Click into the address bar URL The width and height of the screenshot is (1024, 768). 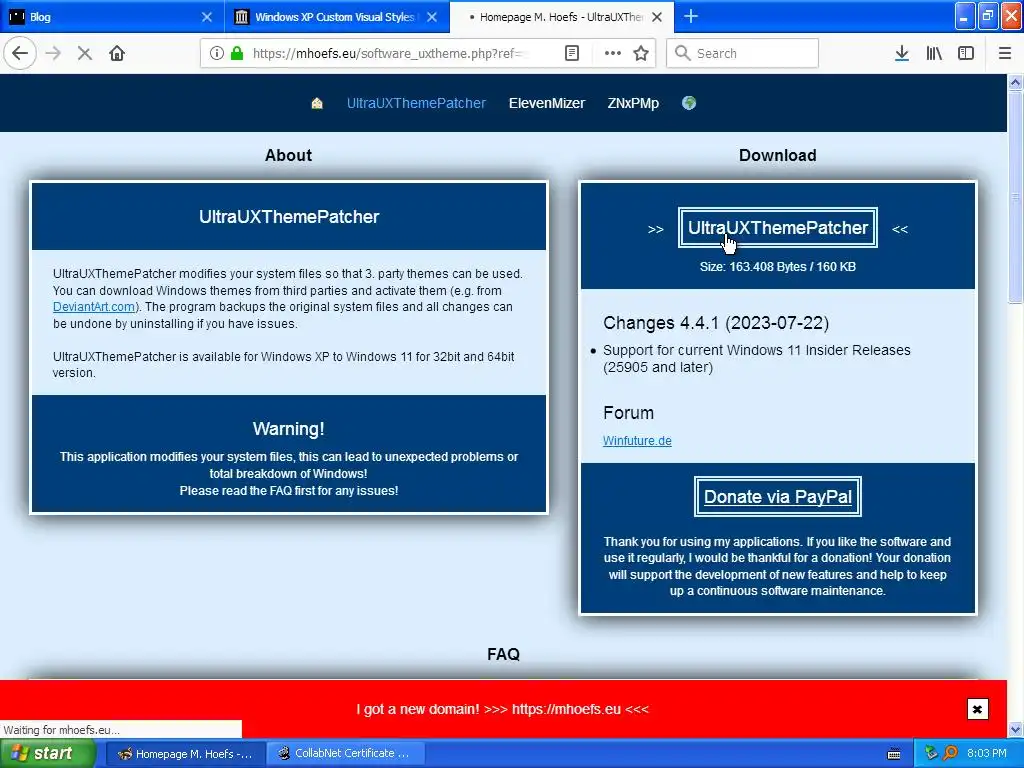[388, 54]
